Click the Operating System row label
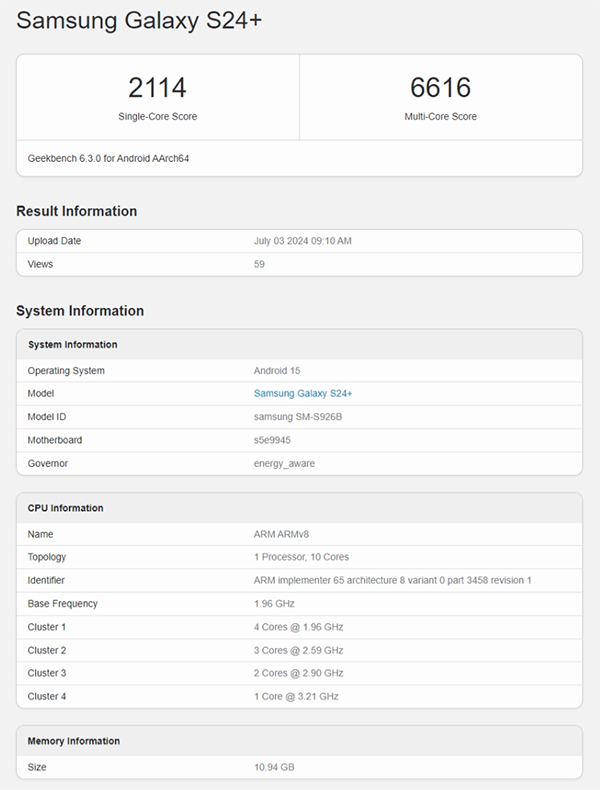600x790 pixels. pos(66,371)
